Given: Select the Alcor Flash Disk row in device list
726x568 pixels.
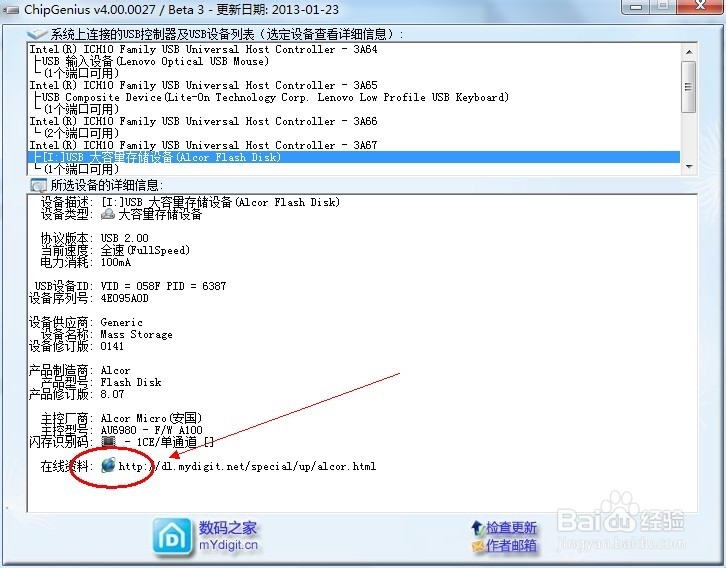Looking at the screenshot, I should pos(354,157).
